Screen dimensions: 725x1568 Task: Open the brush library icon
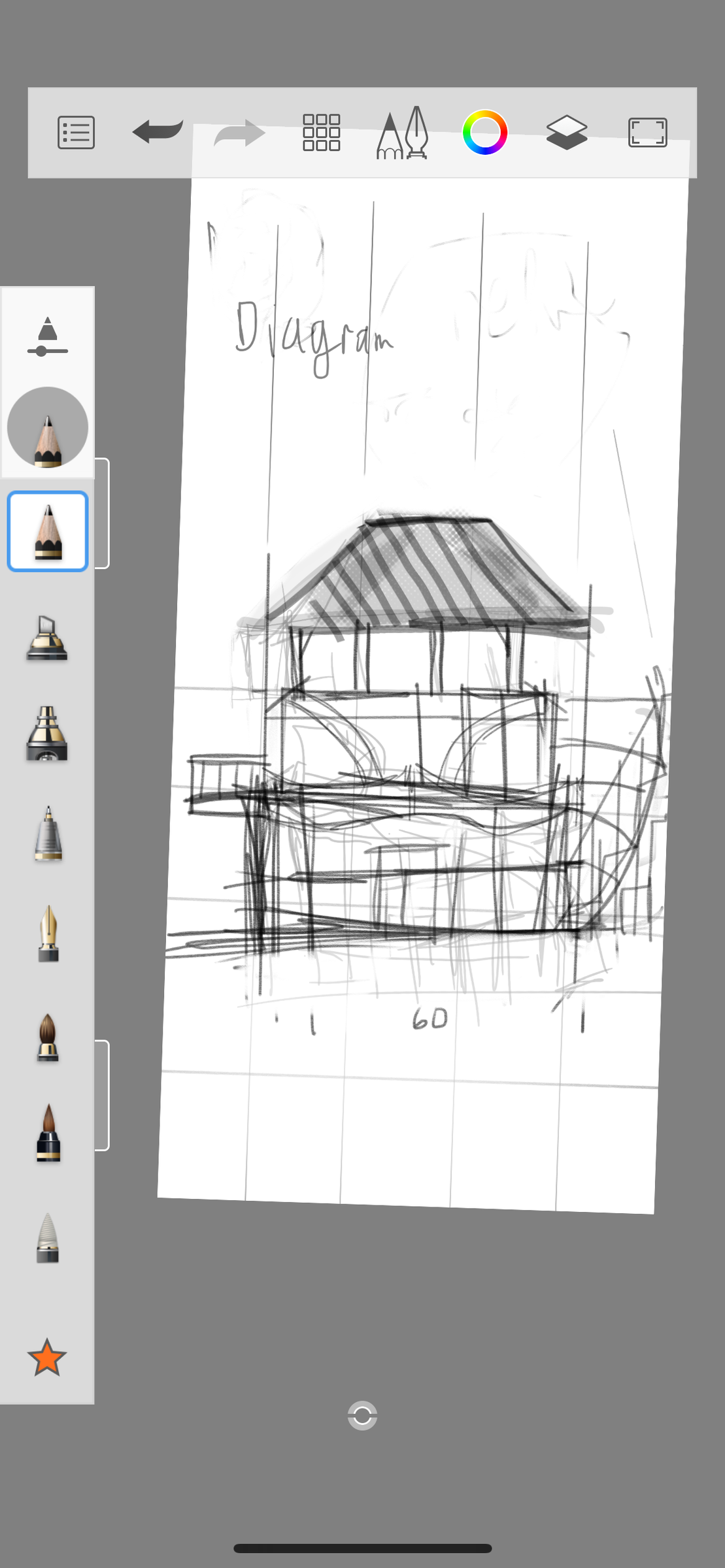(403, 133)
